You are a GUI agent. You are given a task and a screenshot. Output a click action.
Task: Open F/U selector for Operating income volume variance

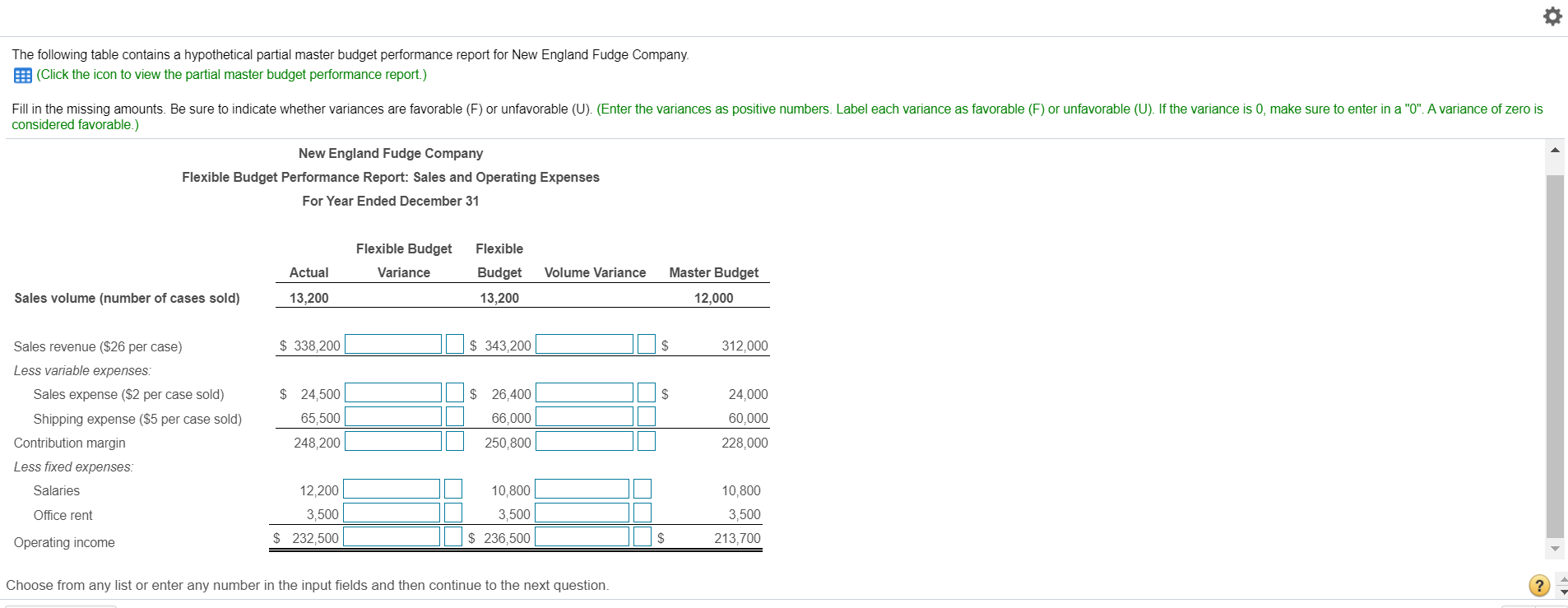click(643, 536)
